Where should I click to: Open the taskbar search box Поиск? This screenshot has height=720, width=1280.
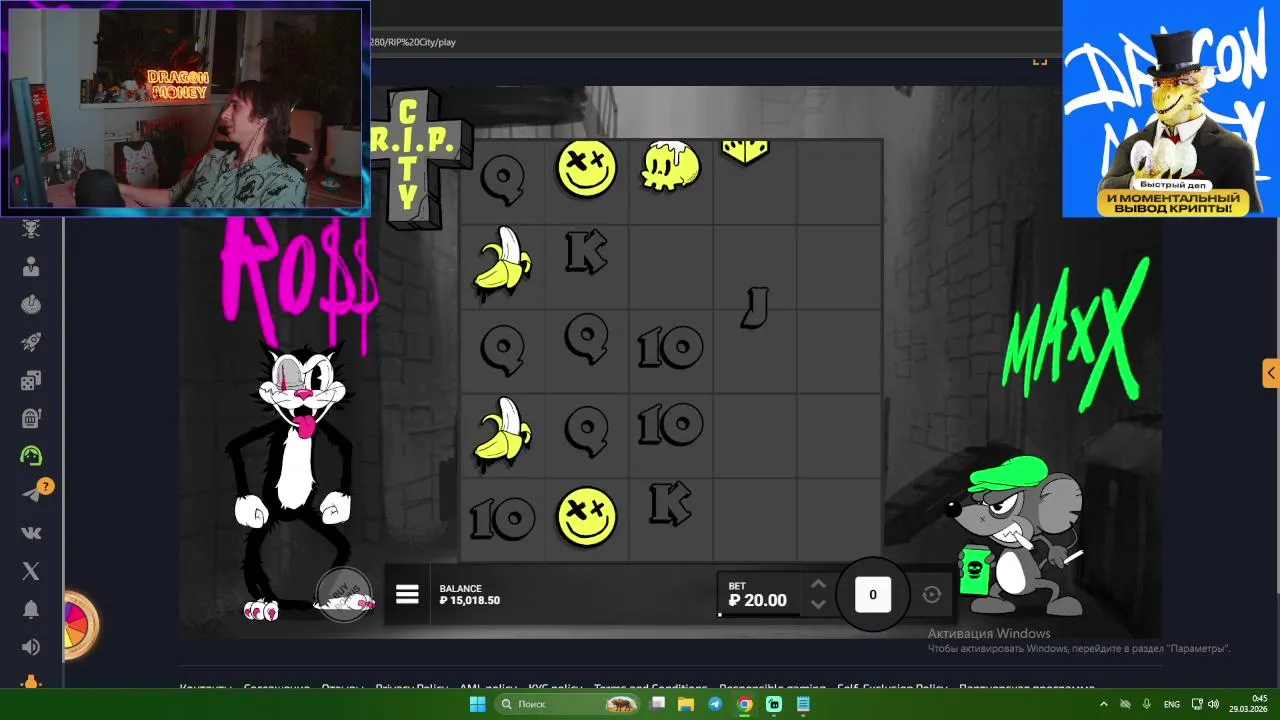(x=569, y=704)
